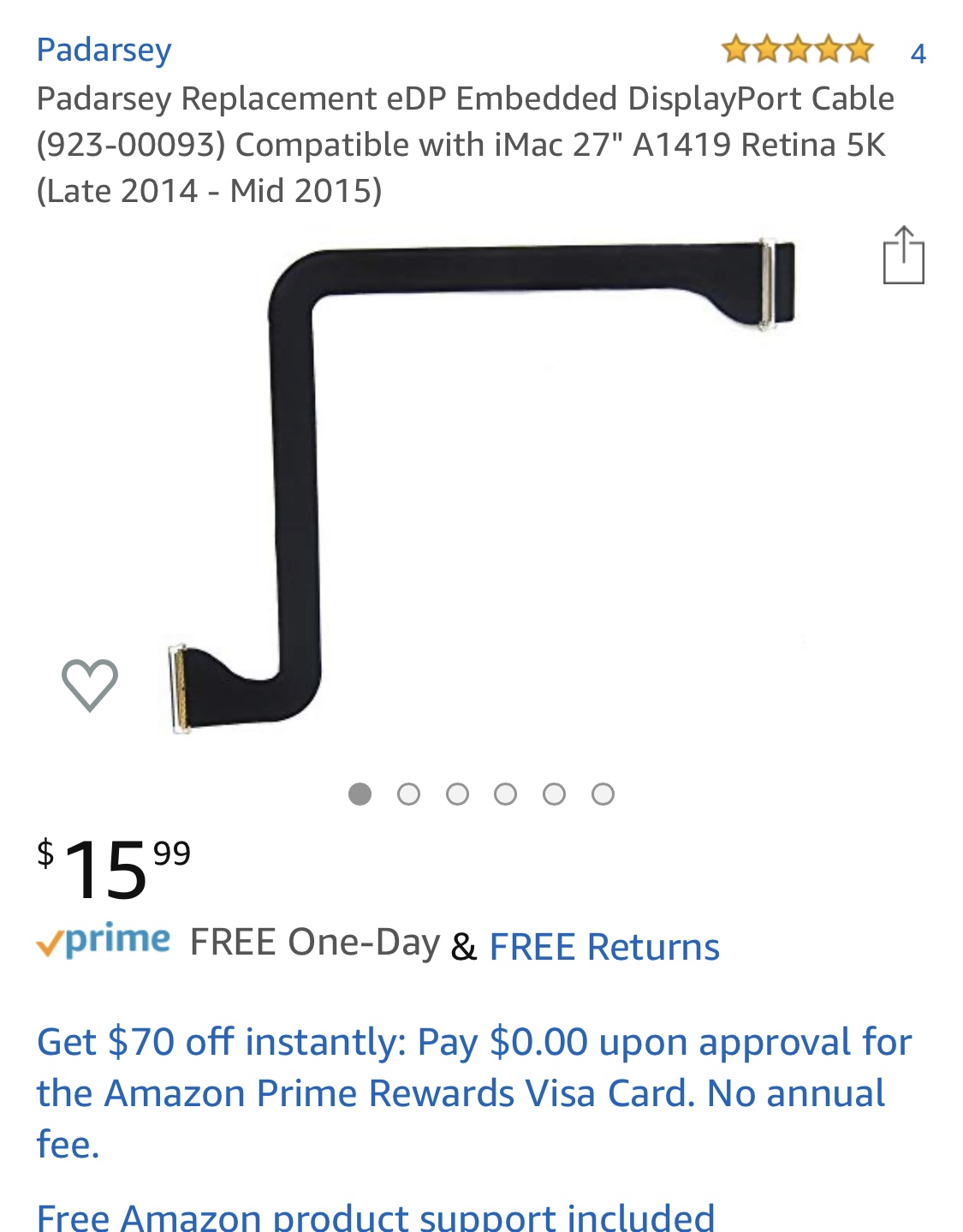Image resolution: width=963 pixels, height=1232 pixels.
Task: Select the sixth image carousel dot
Action: [x=603, y=795]
